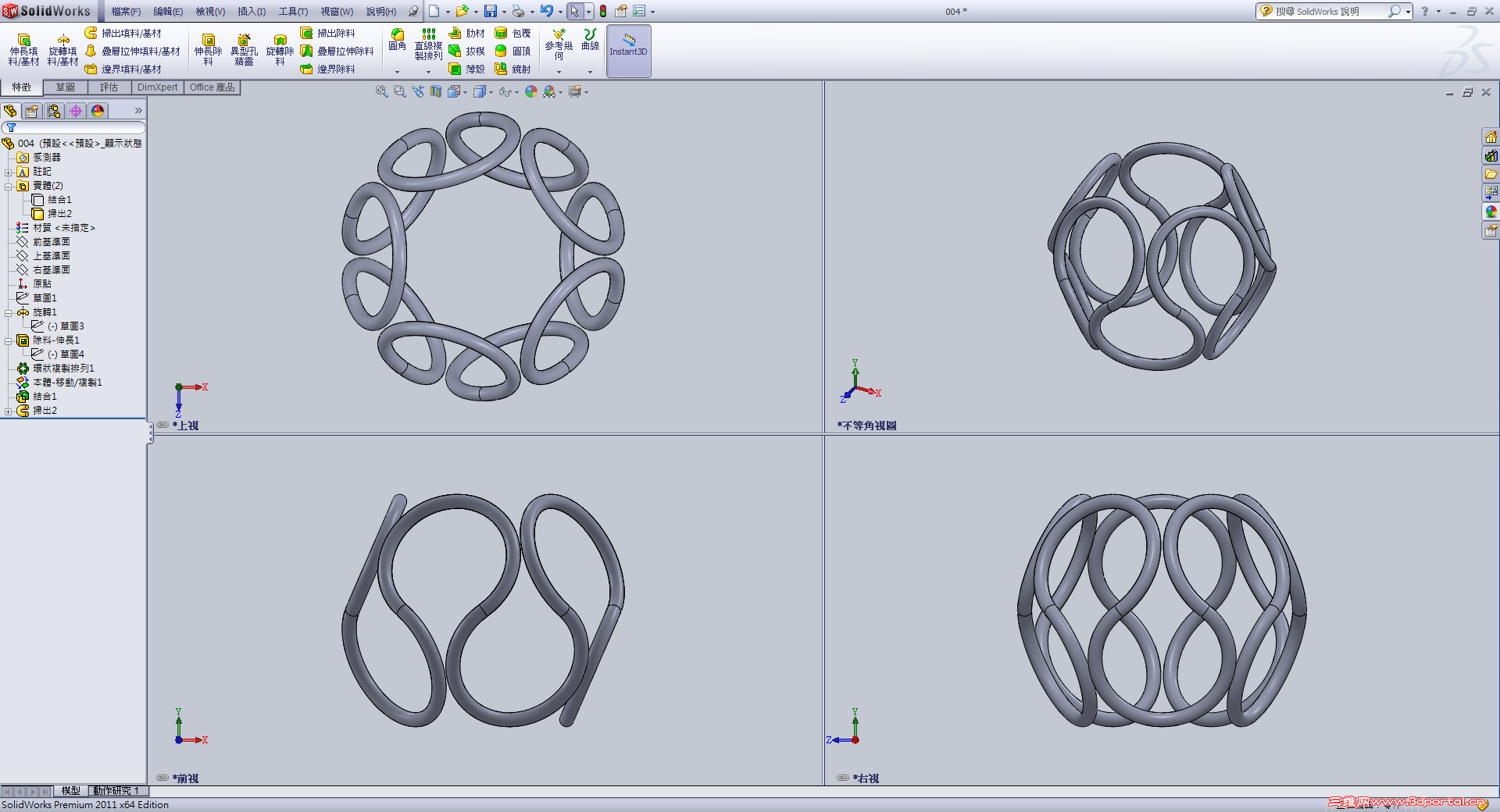This screenshot has height=812, width=1500.
Task: Switch to the 動作研究 1 bottom tab
Action: click(x=116, y=791)
